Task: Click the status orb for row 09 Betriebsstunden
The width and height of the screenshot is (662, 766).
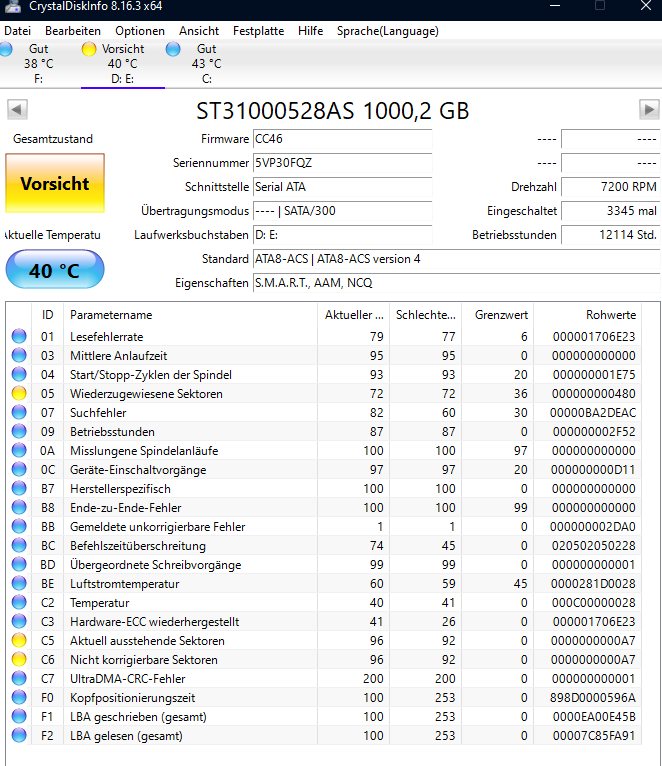Action: click(19, 431)
